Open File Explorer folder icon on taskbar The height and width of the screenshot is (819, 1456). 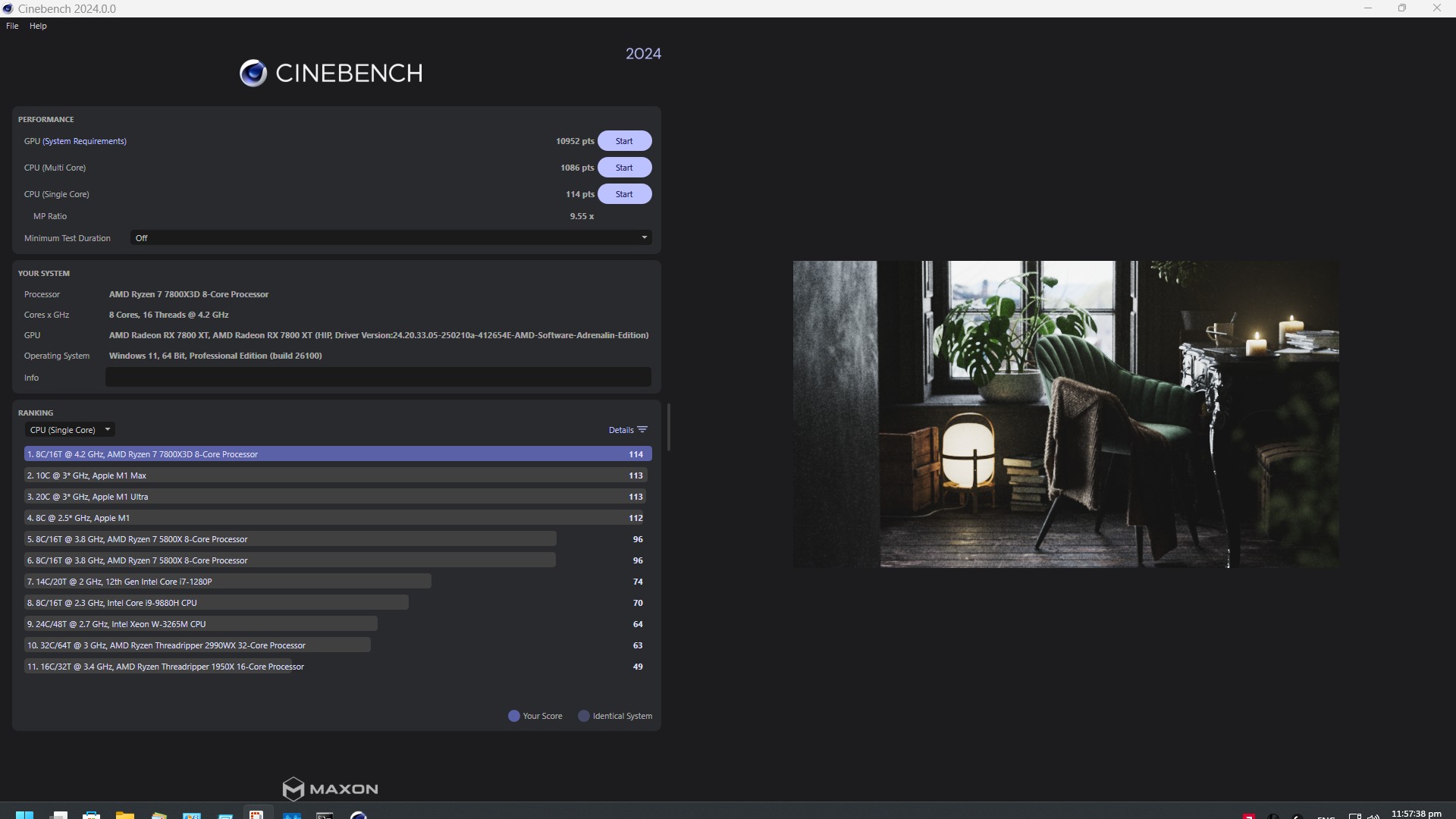coord(124,815)
